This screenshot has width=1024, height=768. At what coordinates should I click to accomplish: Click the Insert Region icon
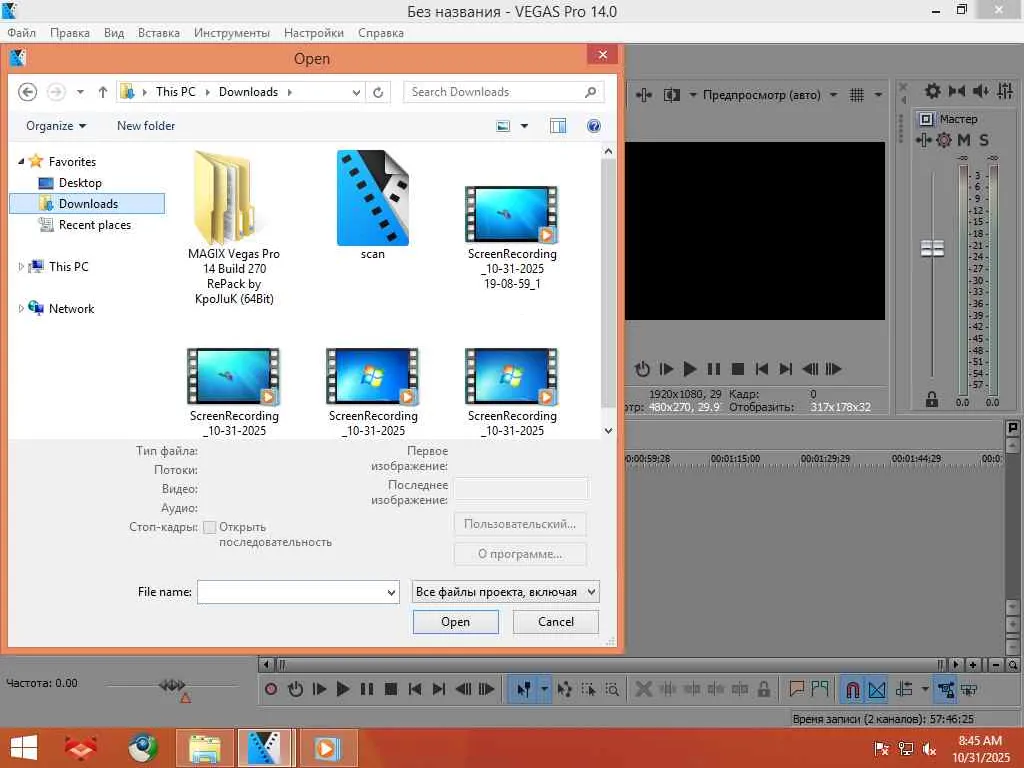tap(820, 689)
